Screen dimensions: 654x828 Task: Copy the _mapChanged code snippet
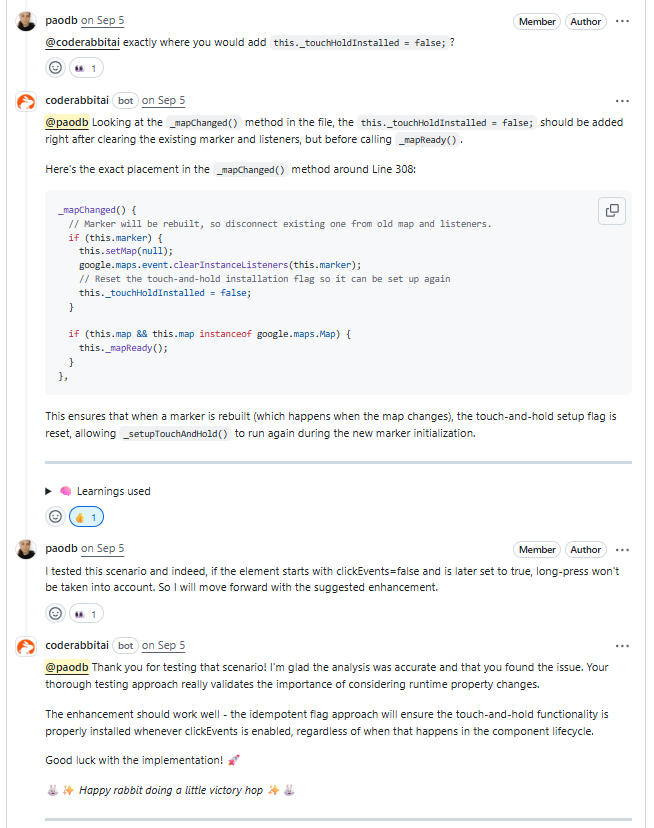[611, 211]
